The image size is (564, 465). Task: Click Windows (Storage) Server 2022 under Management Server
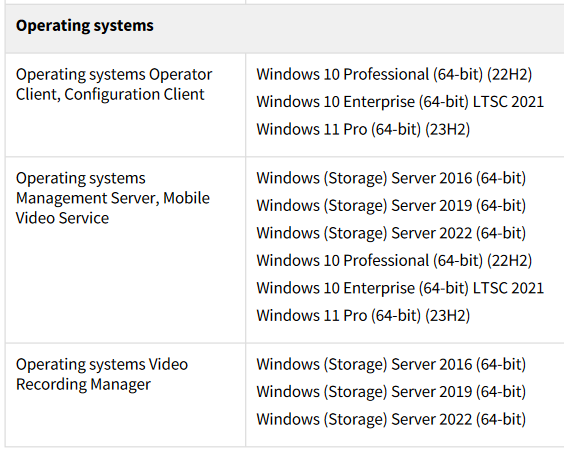tap(391, 233)
